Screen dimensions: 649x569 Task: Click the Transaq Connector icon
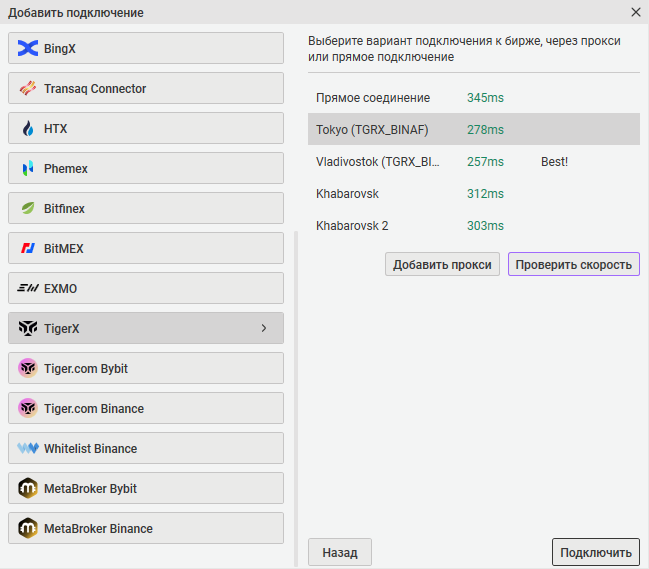(28, 88)
